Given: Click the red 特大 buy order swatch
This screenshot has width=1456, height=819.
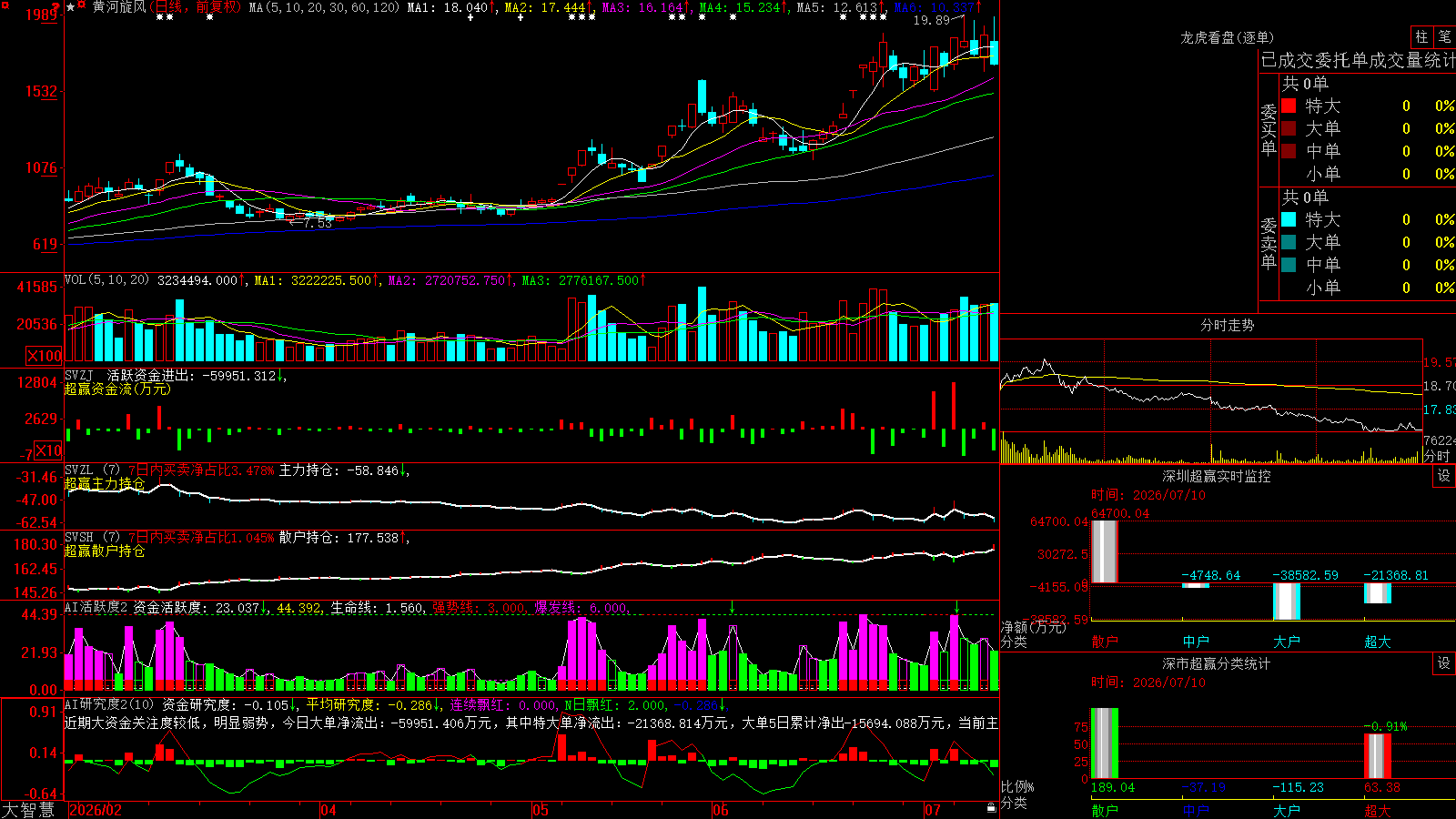Looking at the screenshot, I should click(x=1289, y=106).
